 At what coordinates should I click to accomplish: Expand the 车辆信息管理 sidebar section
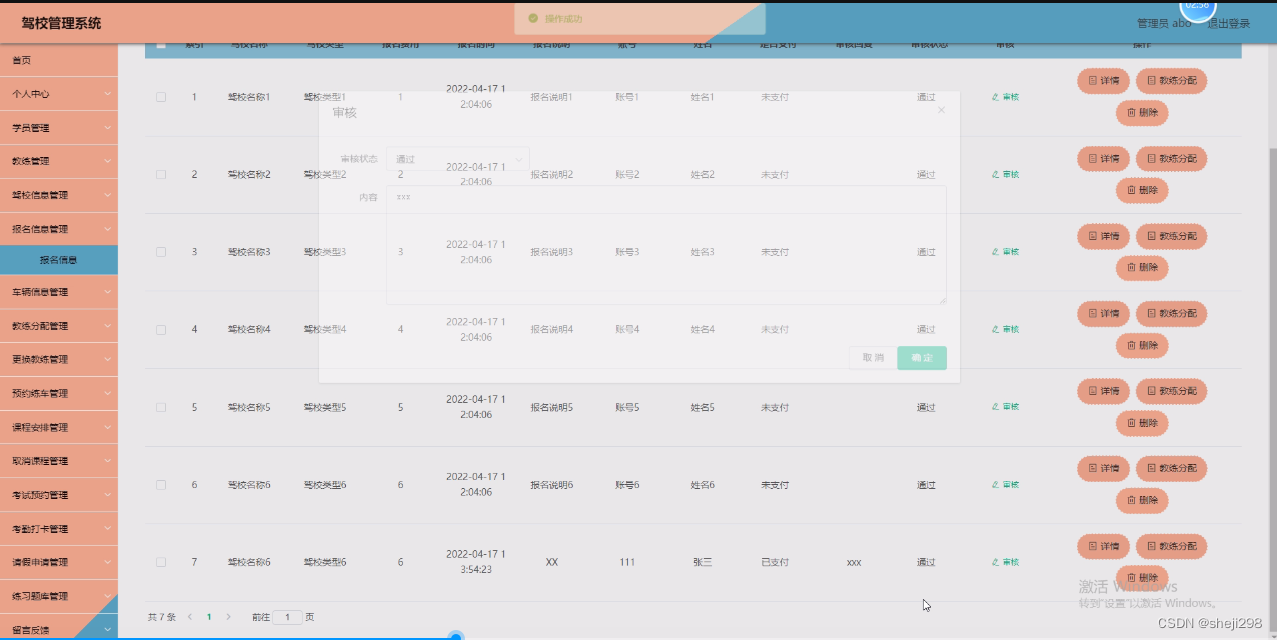[58, 291]
